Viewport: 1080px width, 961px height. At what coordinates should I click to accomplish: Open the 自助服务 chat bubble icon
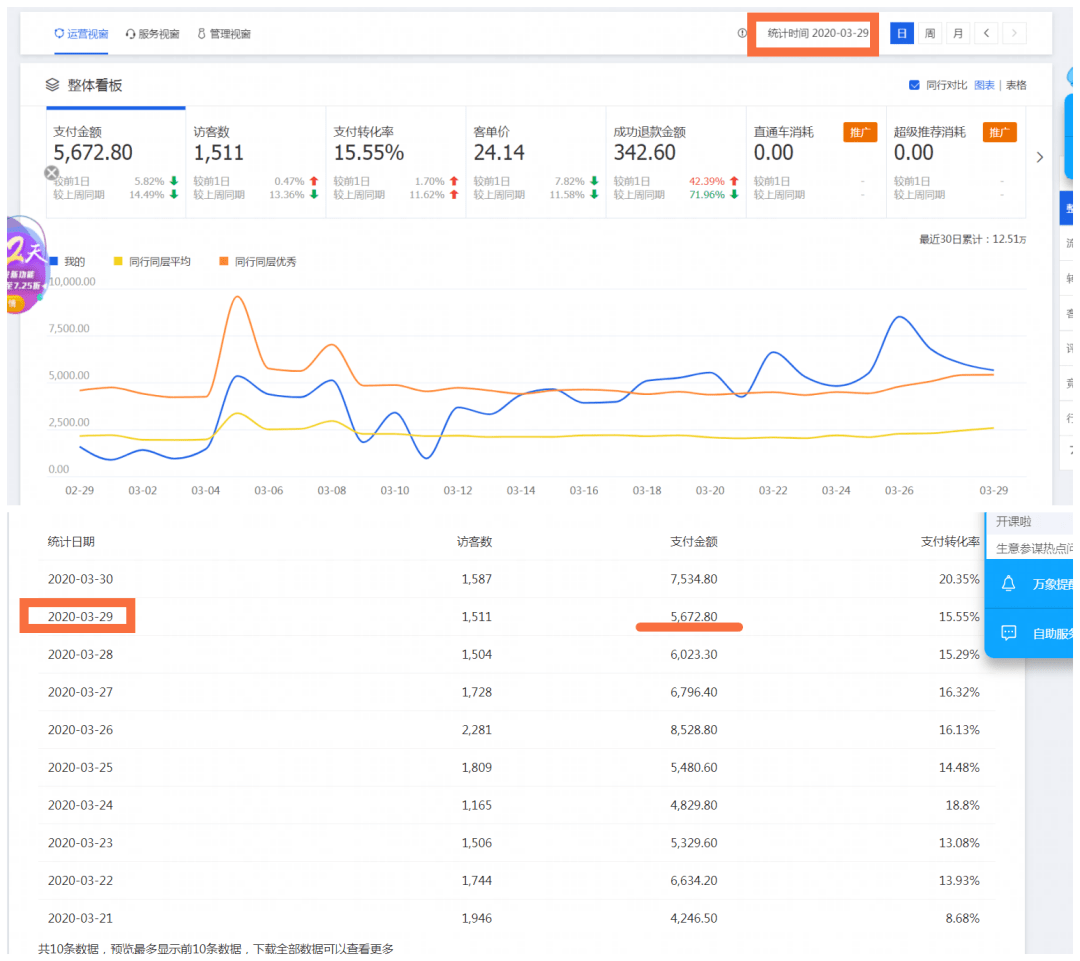pyautogui.click(x=1008, y=633)
